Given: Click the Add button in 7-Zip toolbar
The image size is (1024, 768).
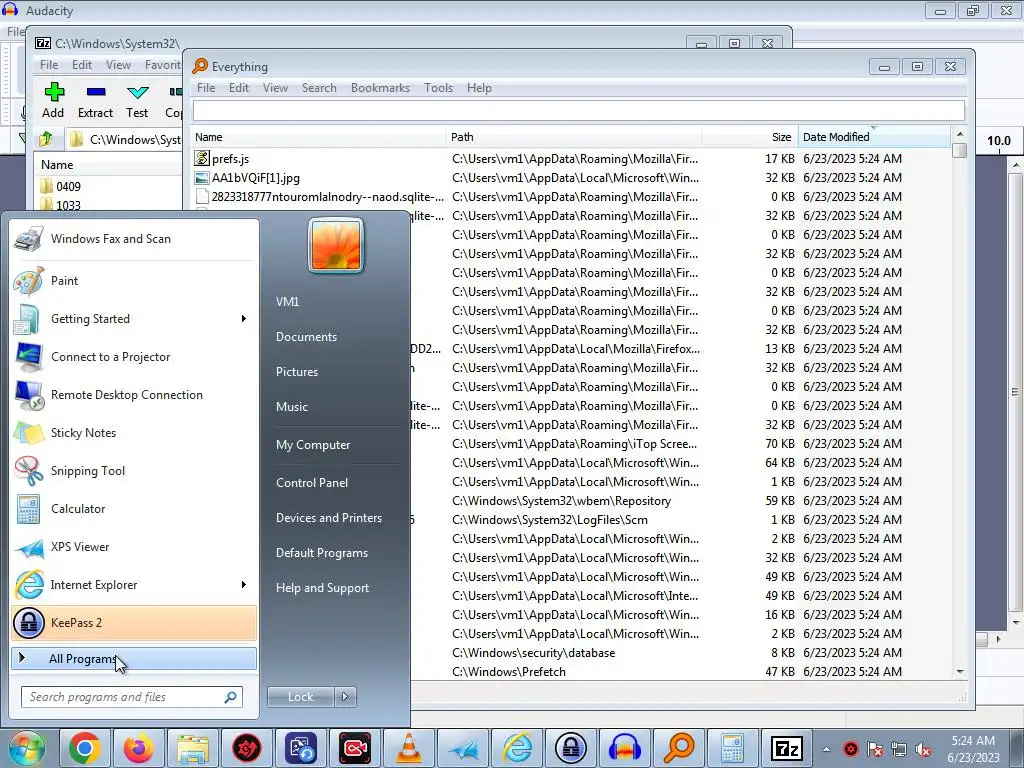Looking at the screenshot, I should [54, 101].
